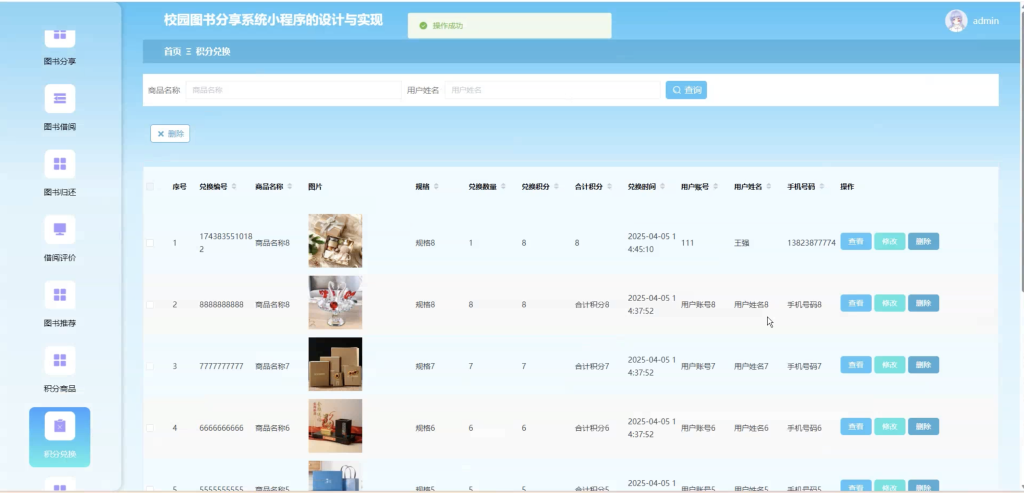The image size is (1024, 493).
Task: Sort by 规格 column arrows
Action: pos(436,187)
